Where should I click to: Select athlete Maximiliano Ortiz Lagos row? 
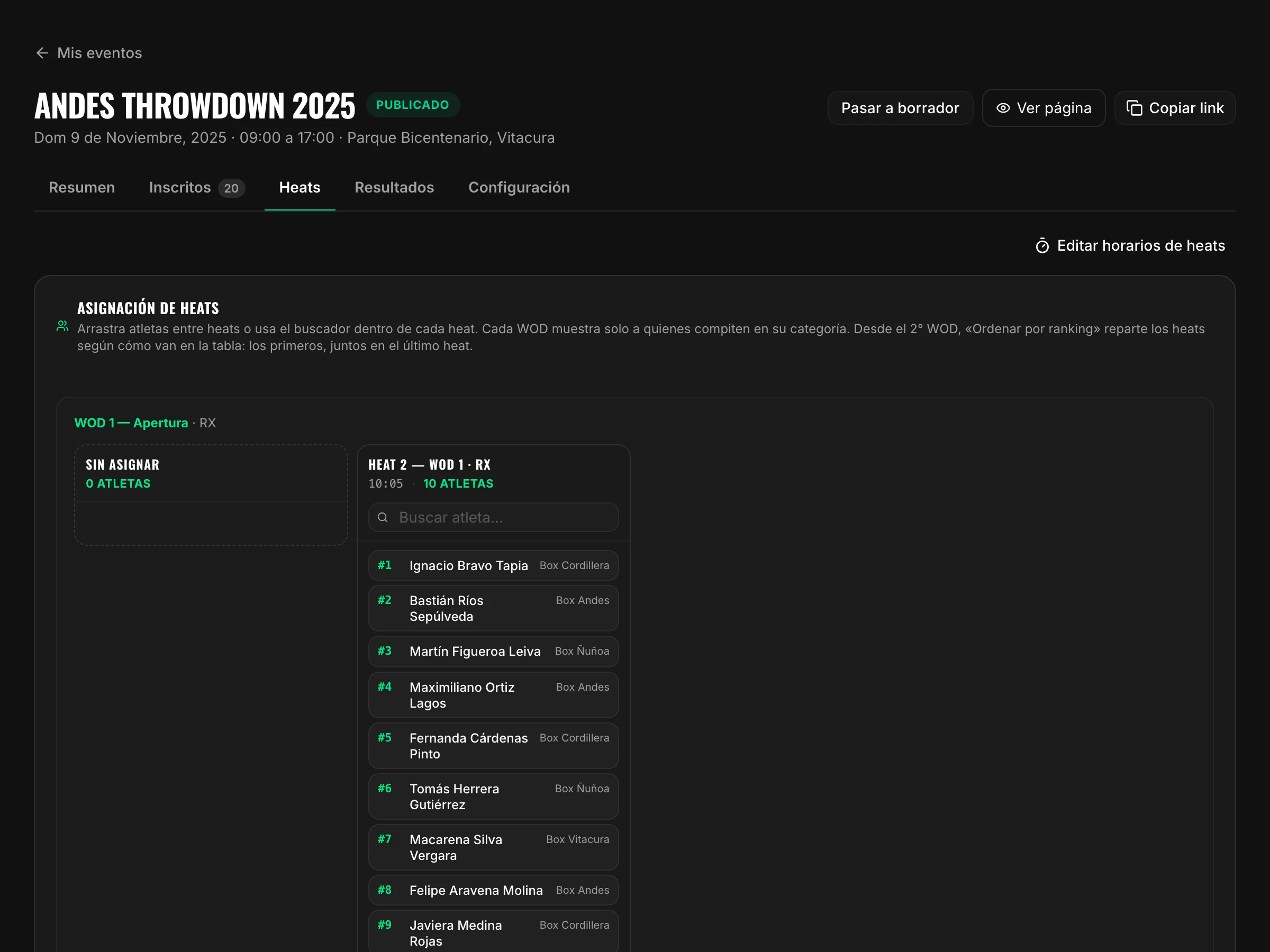[493, 695]
